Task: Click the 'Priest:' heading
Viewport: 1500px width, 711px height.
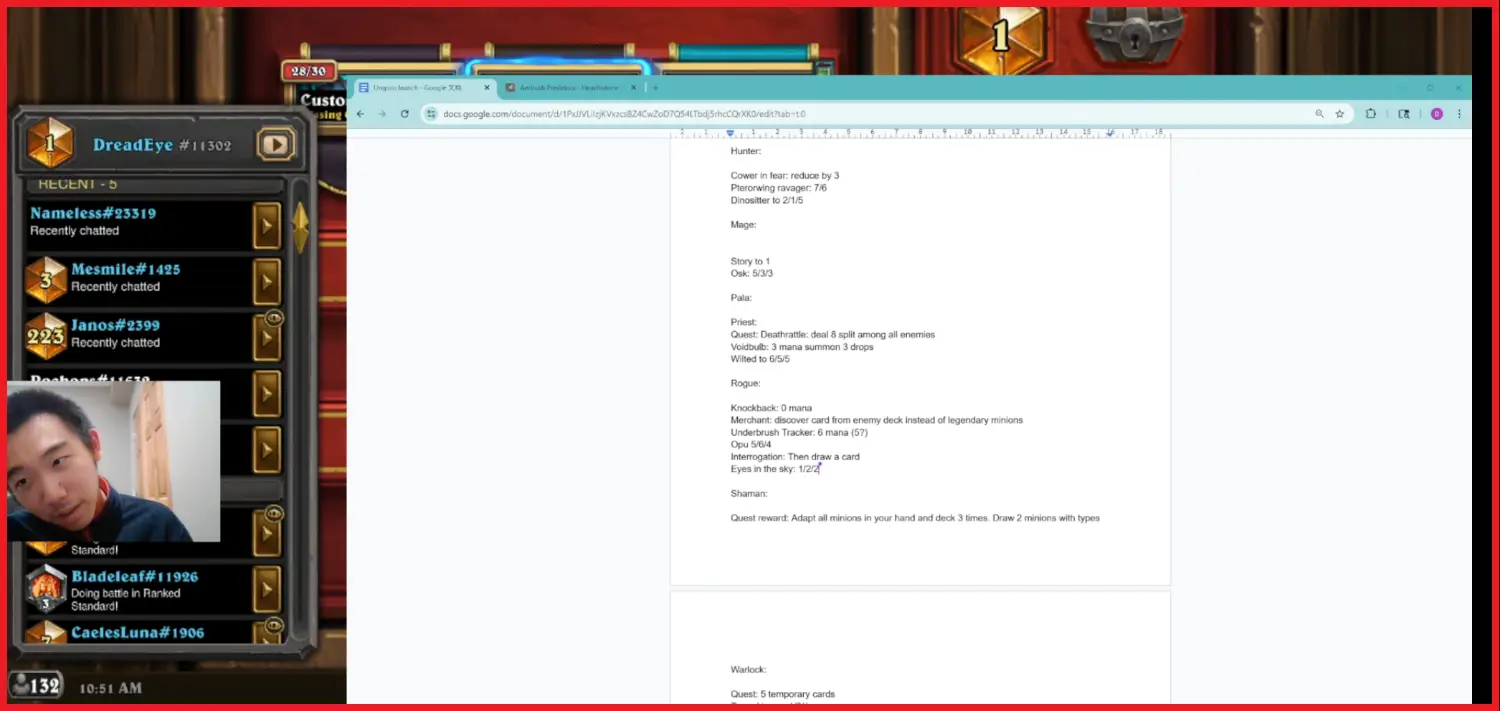Action: coord(744,322)
